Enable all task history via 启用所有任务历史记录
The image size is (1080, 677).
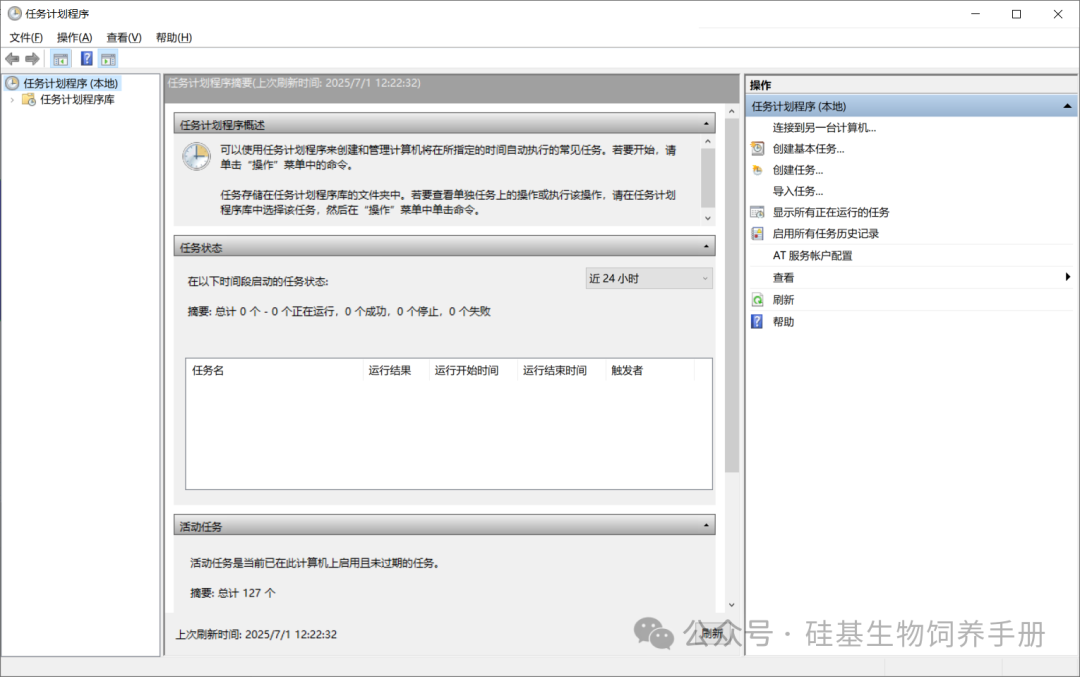[x=825, y=234]
